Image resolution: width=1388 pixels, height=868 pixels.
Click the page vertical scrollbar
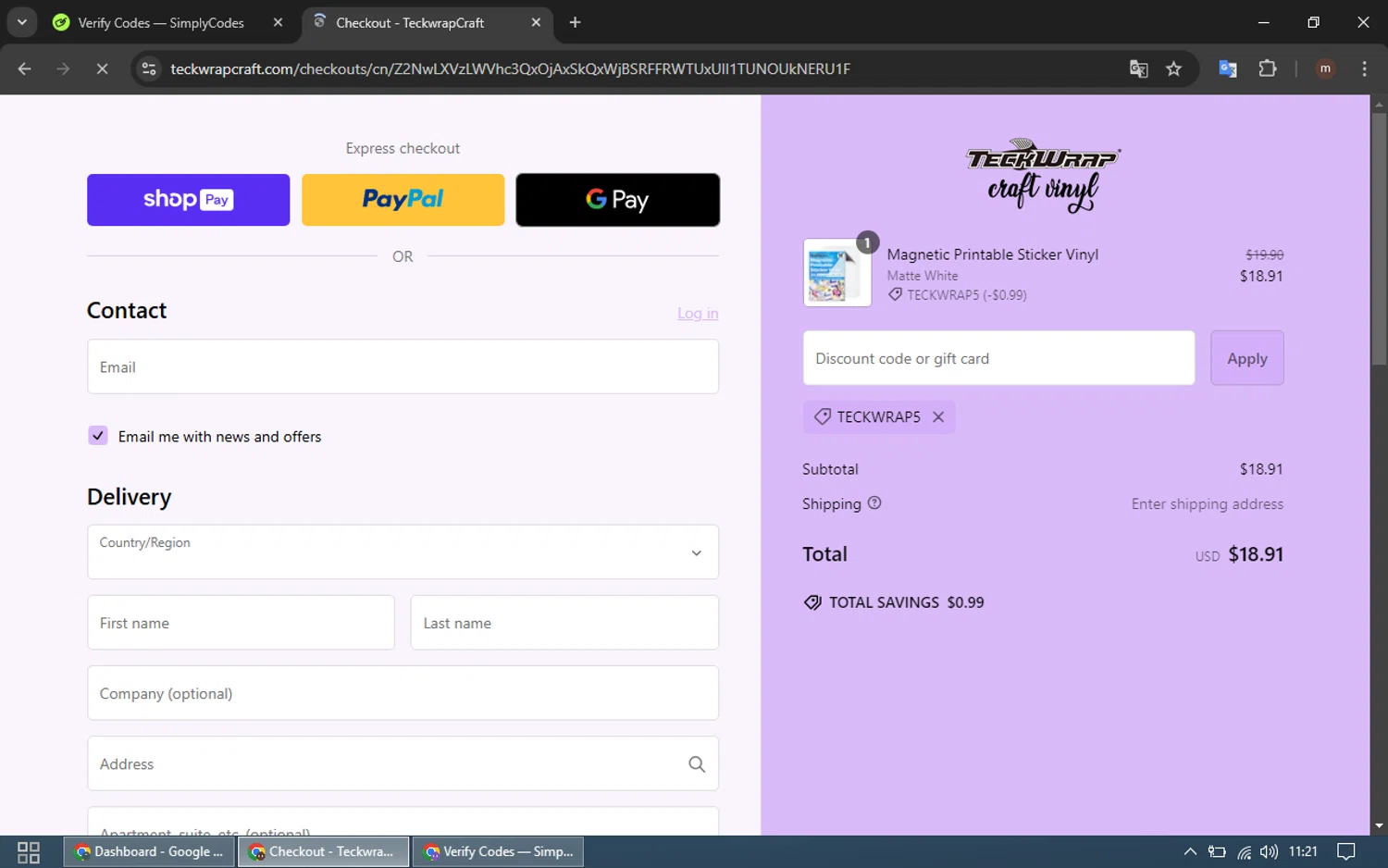point(1379,240)
